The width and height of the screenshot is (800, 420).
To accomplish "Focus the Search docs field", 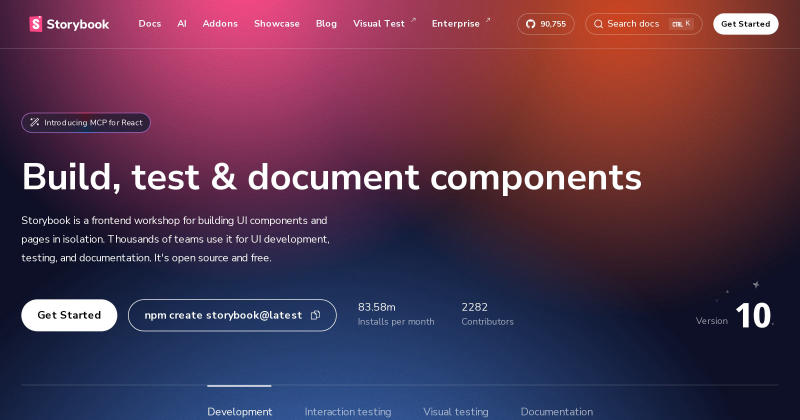I will pyautogui.click(x=643, y=24).
